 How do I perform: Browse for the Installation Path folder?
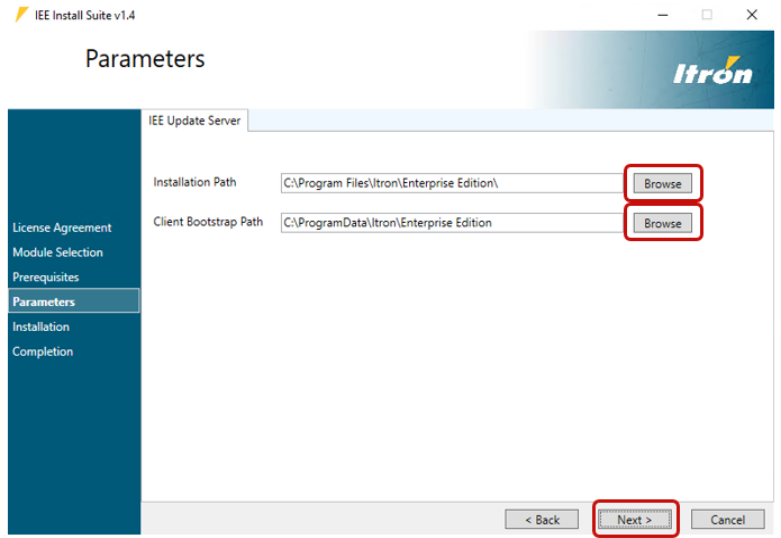coord(662,183)
